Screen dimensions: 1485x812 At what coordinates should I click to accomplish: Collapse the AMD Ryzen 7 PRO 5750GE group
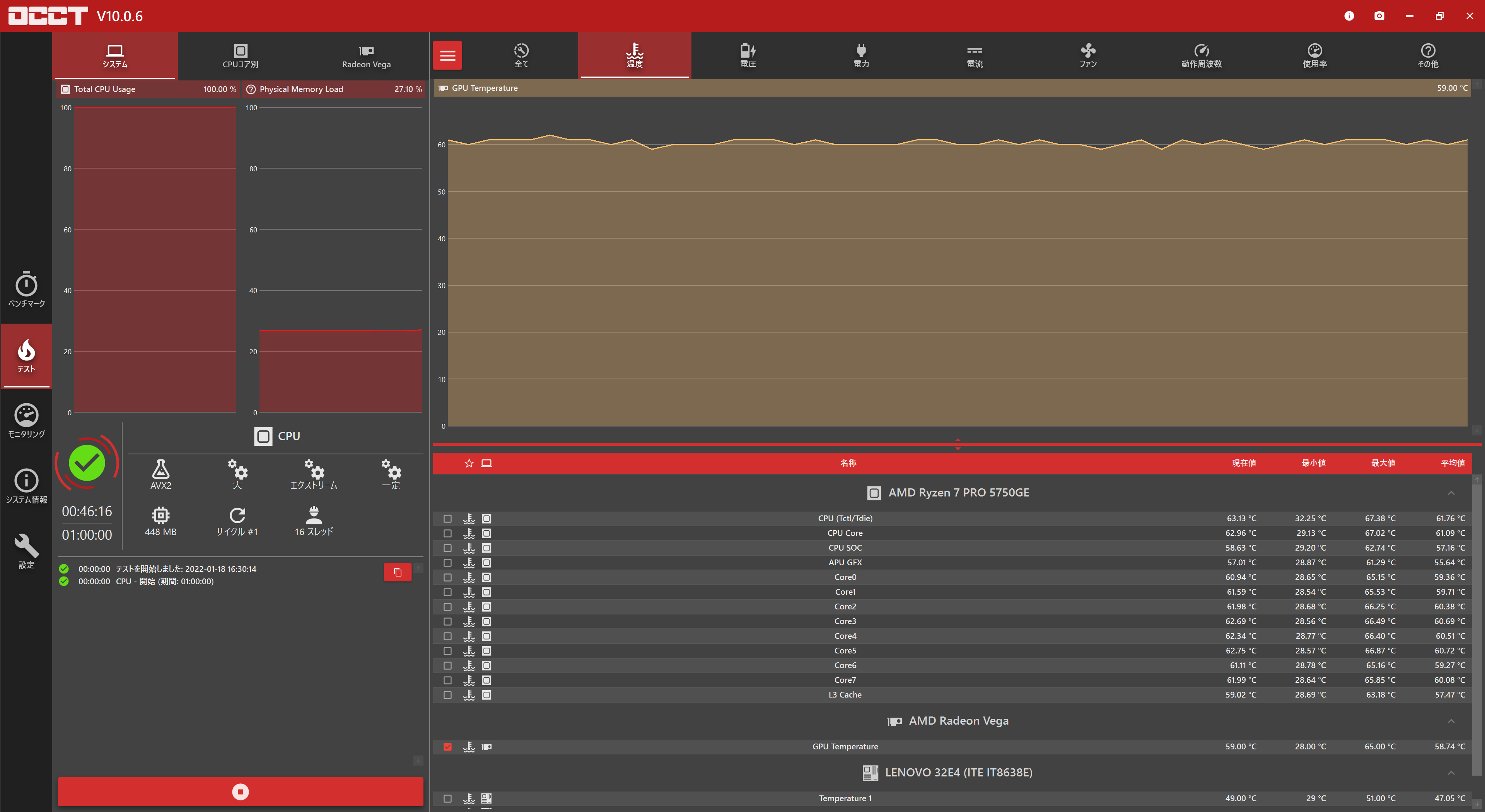[1451, 493]
